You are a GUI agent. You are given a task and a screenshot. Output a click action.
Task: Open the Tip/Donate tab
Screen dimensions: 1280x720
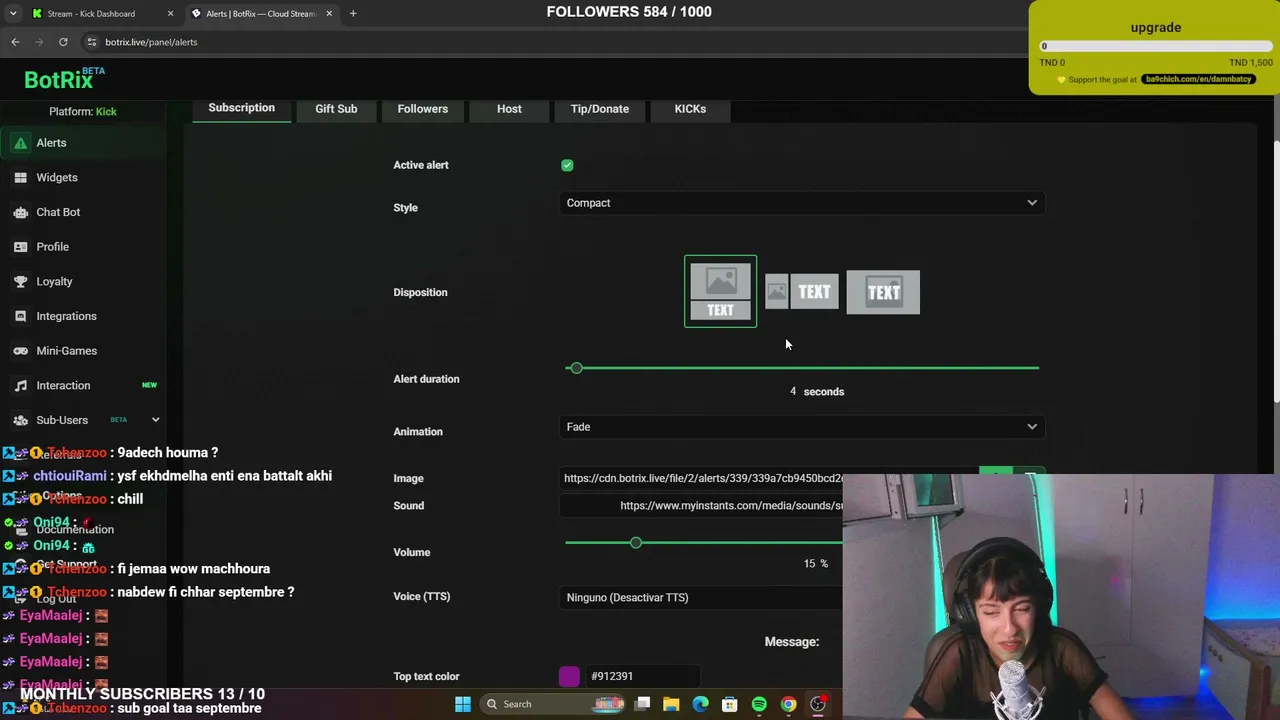(600, 109)
